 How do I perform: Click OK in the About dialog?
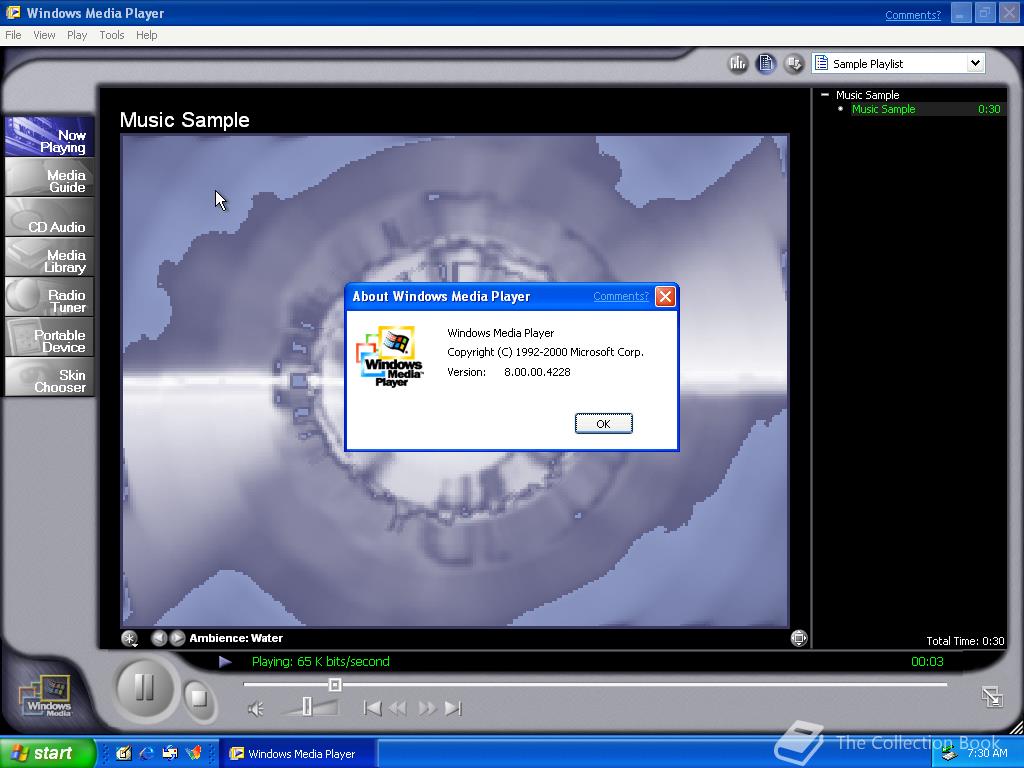coord(603,424)
